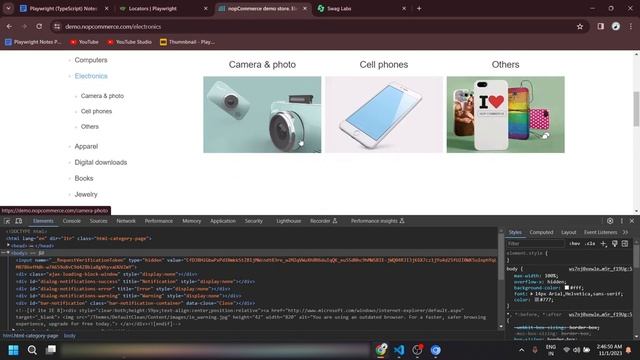This screenshot has width=640, height=360.
Task: Close the Swag Labs tab
Action: pyautogui.click(x=404, y=9)
